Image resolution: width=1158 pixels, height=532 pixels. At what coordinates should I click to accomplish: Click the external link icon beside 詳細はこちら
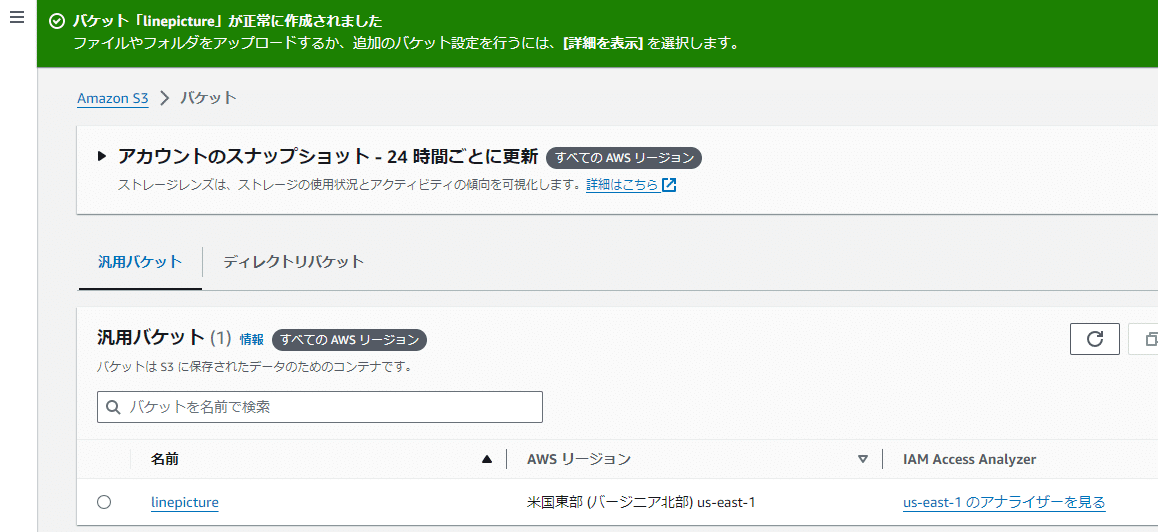pyautogui.click(x=669, y=185)
